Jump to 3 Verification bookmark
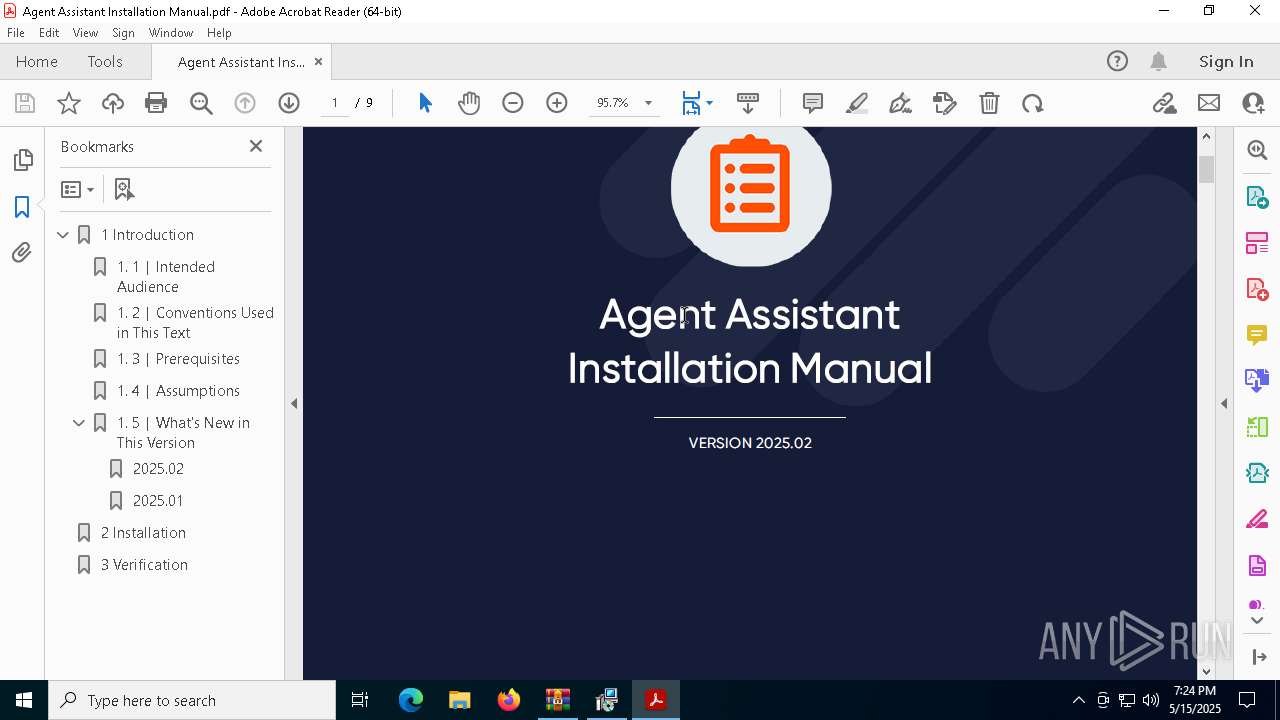This screenshot has width=1280, height=720. 144,565
